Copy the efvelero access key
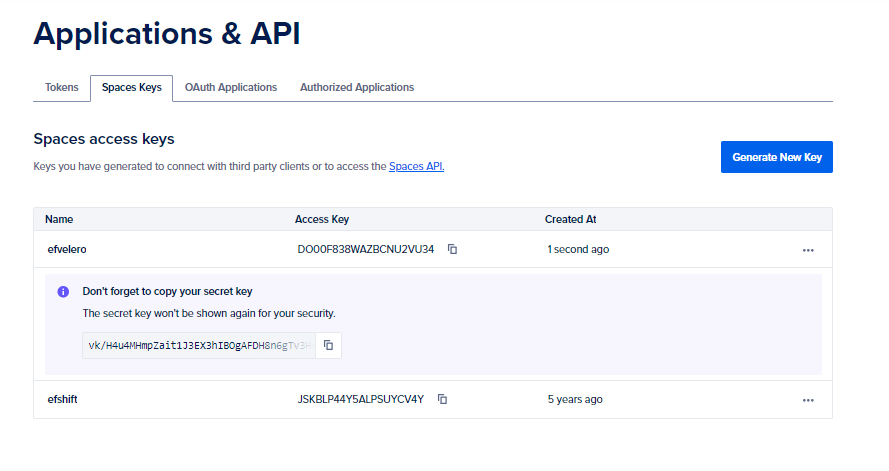The image size is (889, 471). (452, 249)
